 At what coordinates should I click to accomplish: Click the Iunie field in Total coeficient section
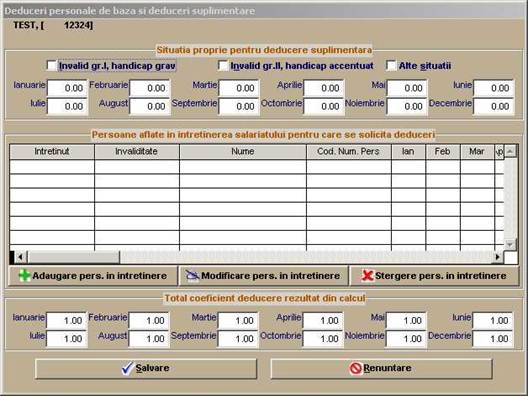493,321
